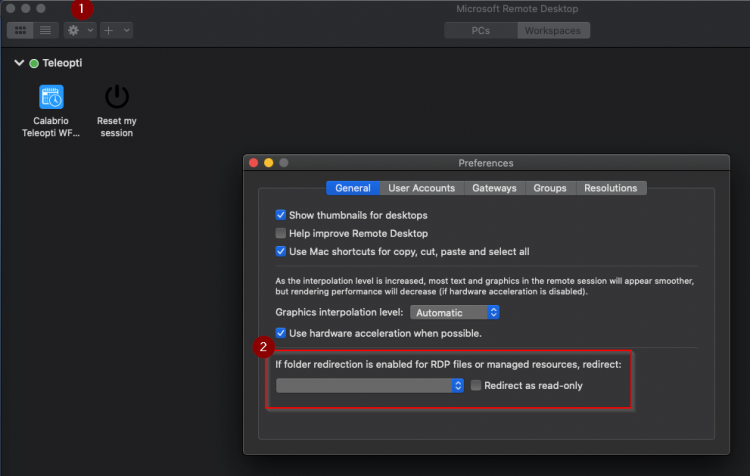
Task: Select the PCs tab in the main window
Action: tap(481, 31)
